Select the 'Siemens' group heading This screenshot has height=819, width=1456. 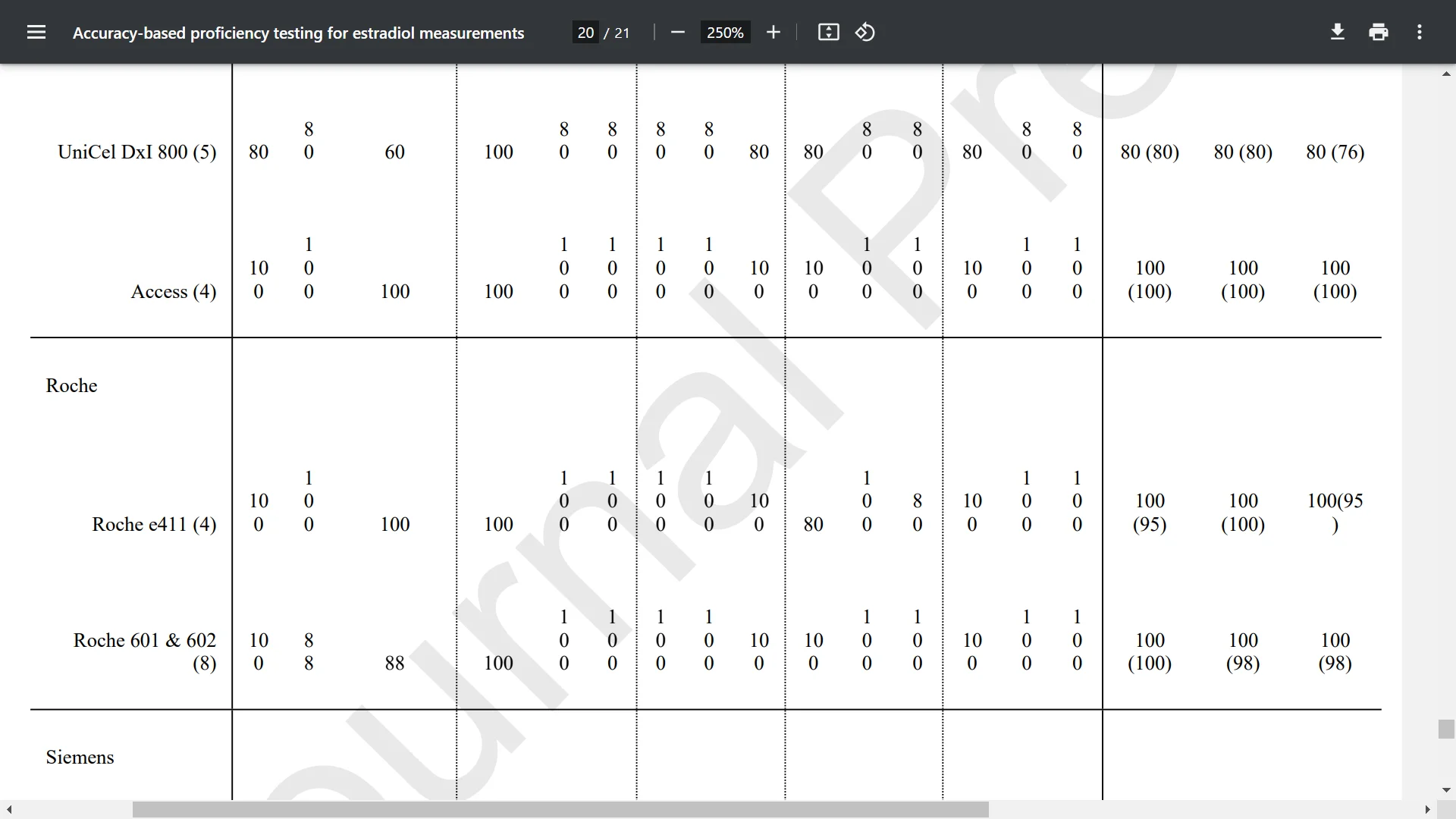click(80, 757)
